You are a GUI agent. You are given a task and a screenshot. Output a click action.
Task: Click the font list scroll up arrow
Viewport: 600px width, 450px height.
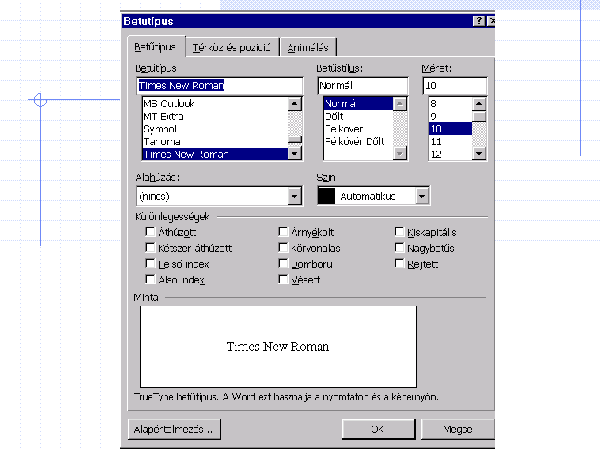[x=294, y=103]
